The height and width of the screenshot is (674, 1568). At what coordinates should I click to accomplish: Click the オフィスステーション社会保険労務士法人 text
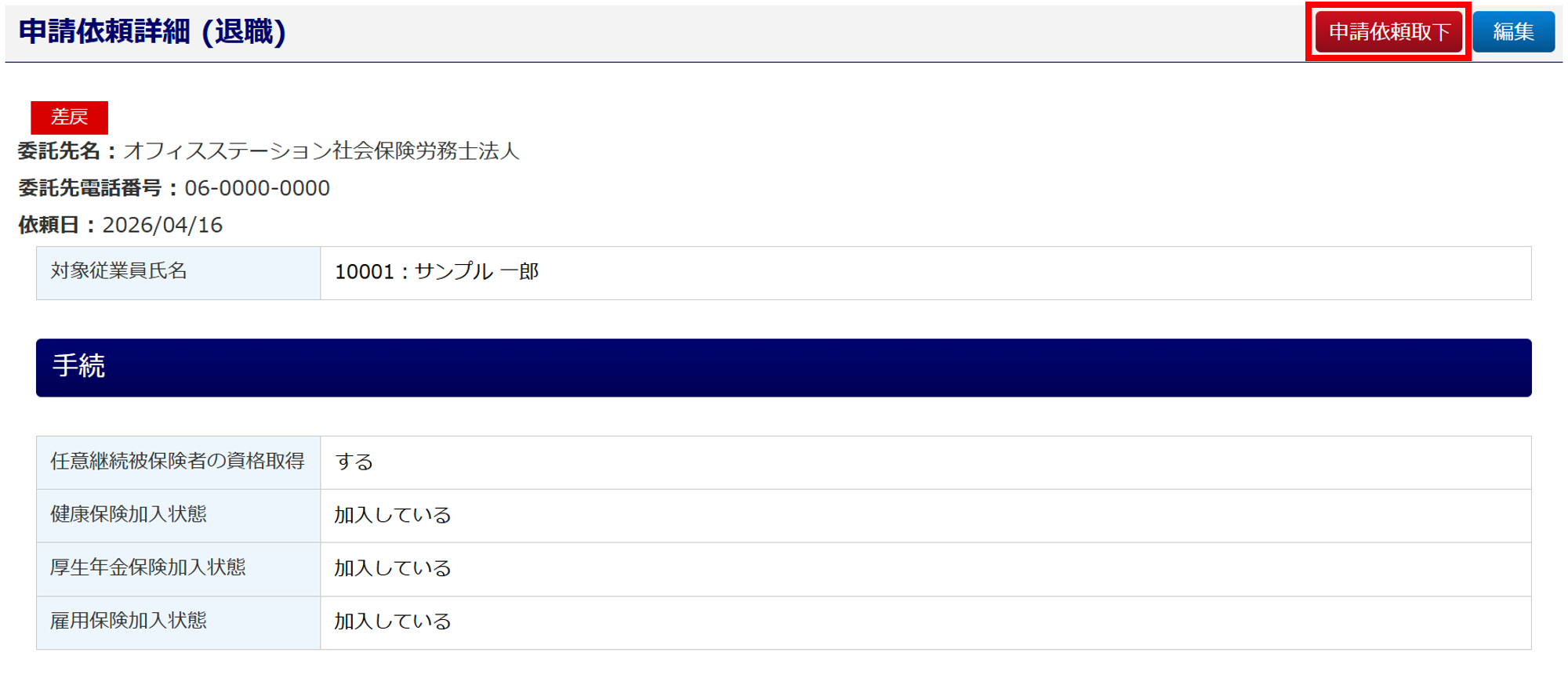click(321, 150)
